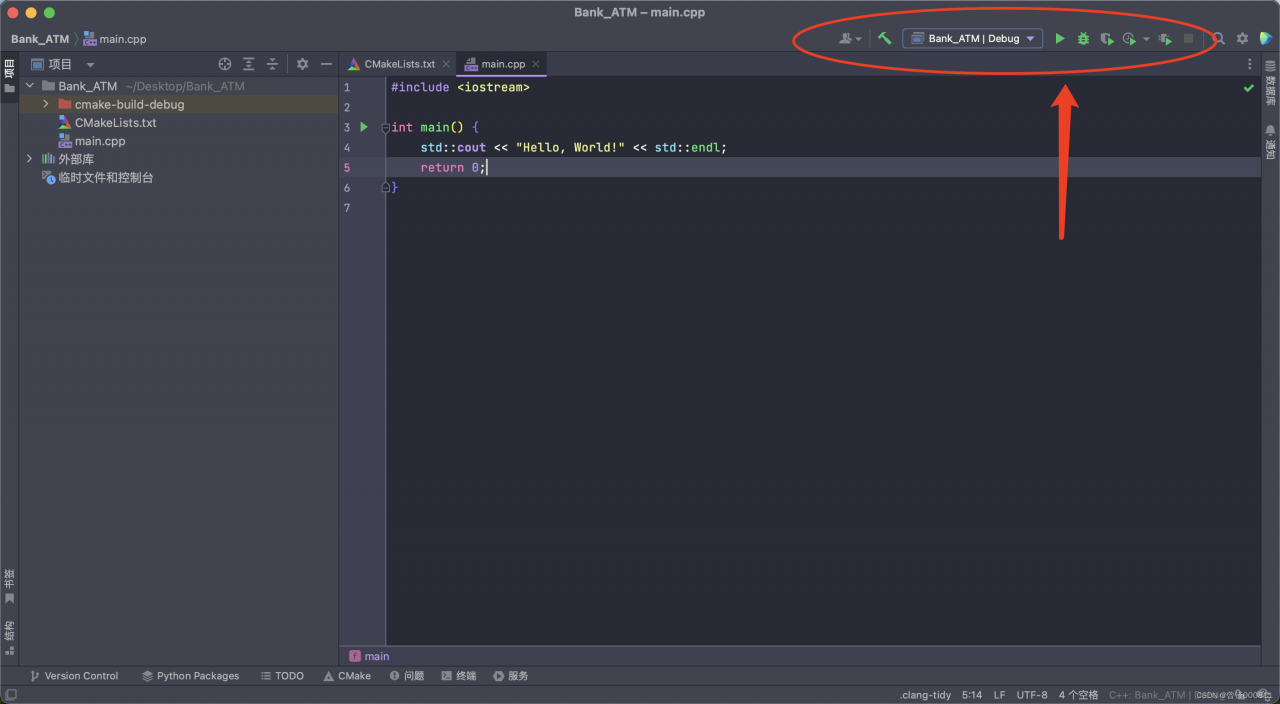Hide the project panel with the minus icon
Image resolution: width=1280 pixels, height=704 pixels.
(326, 64)
